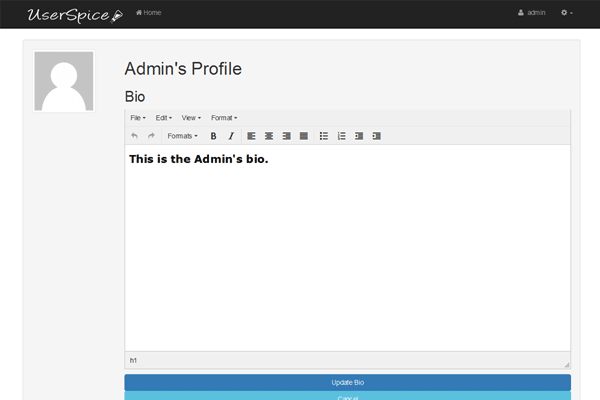Image resolution: width=600 pixels, height=400 pixels.
Task: Click the redo arrow icon
Action: [151, 136]
